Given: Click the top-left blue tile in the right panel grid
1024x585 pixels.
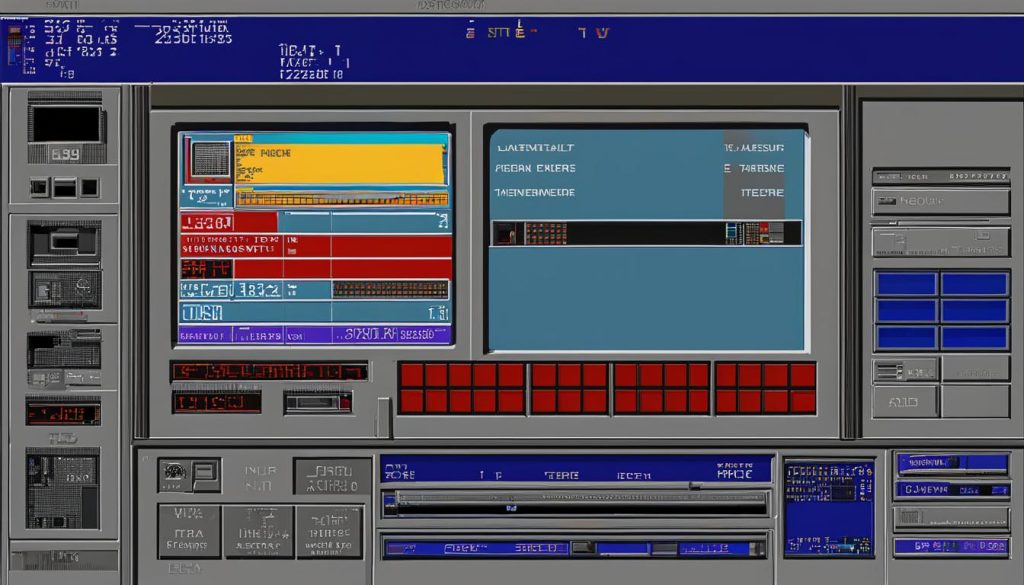Looking at the screenshot, I should point(906,284).
